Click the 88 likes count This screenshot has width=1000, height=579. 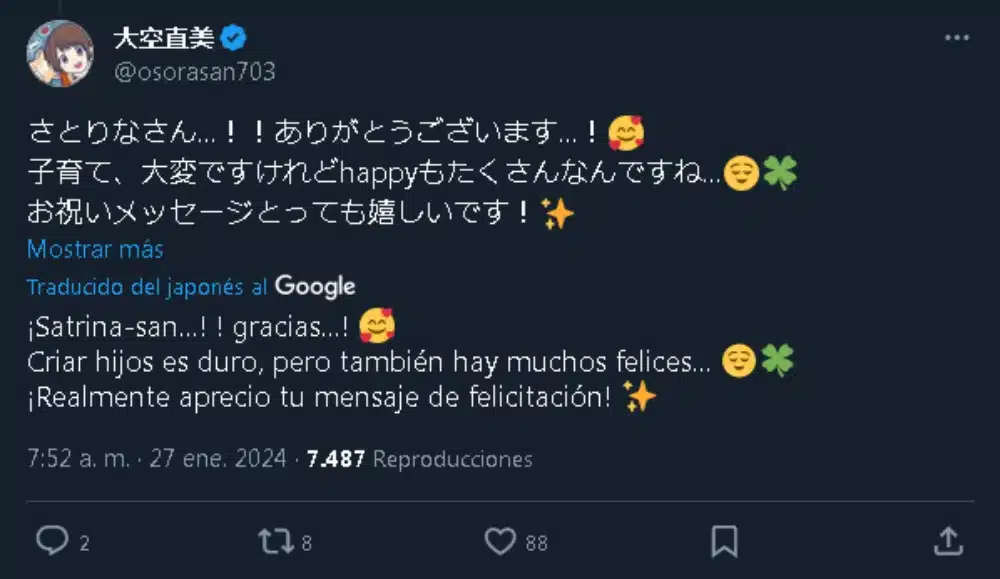[x=537, y=543]
